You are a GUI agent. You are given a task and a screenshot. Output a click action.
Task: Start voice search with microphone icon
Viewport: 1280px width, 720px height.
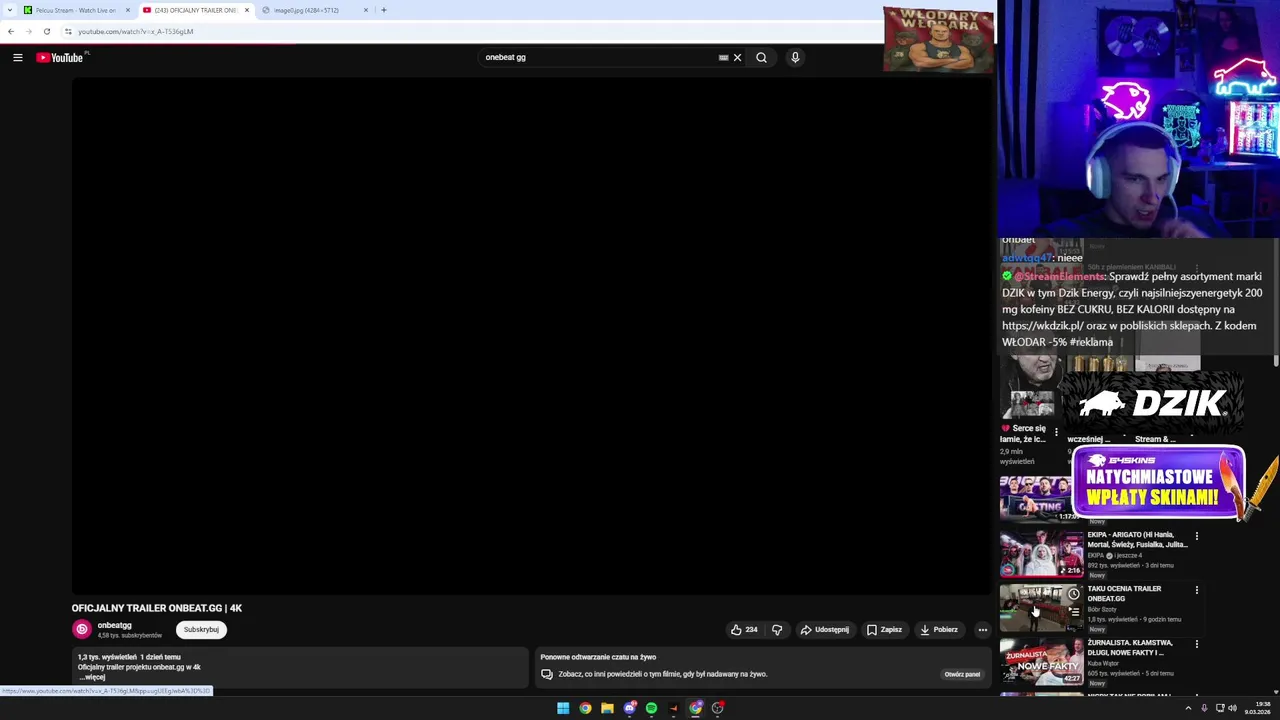pos(795,57)
